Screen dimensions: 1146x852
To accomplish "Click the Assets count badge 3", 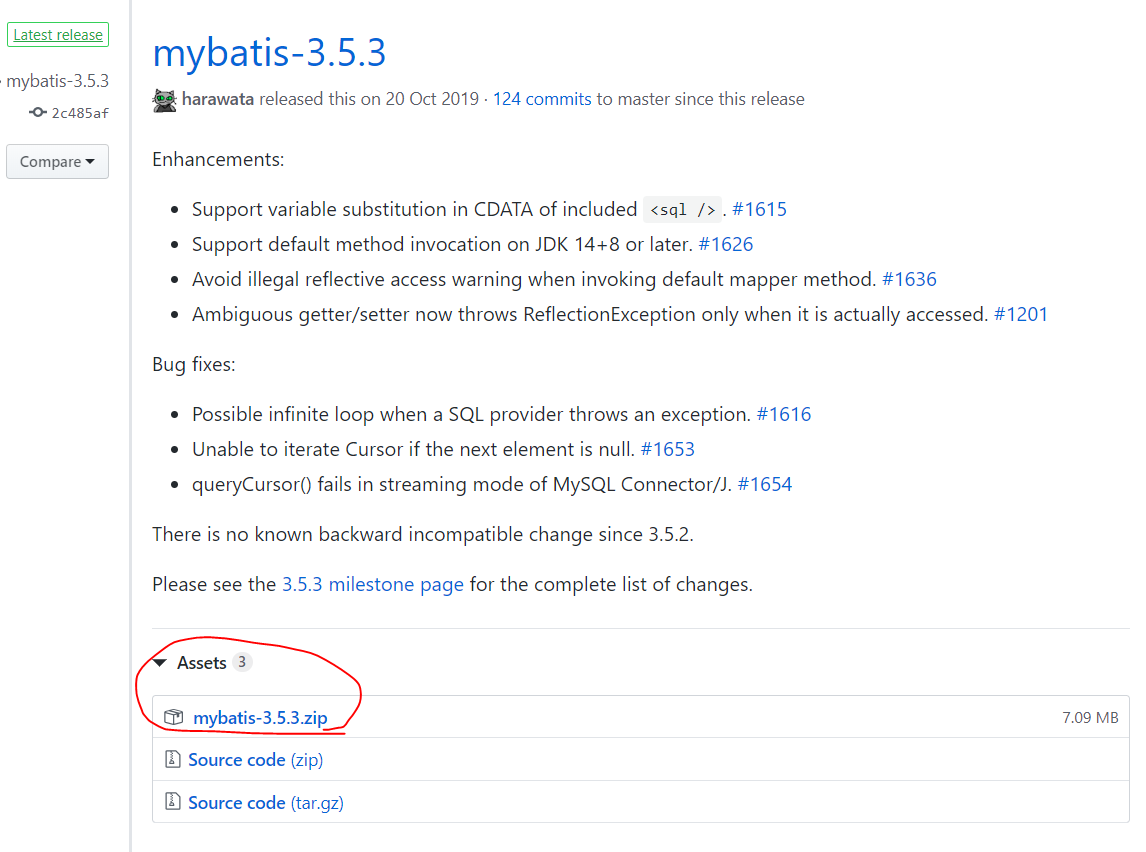I will 242,662.
